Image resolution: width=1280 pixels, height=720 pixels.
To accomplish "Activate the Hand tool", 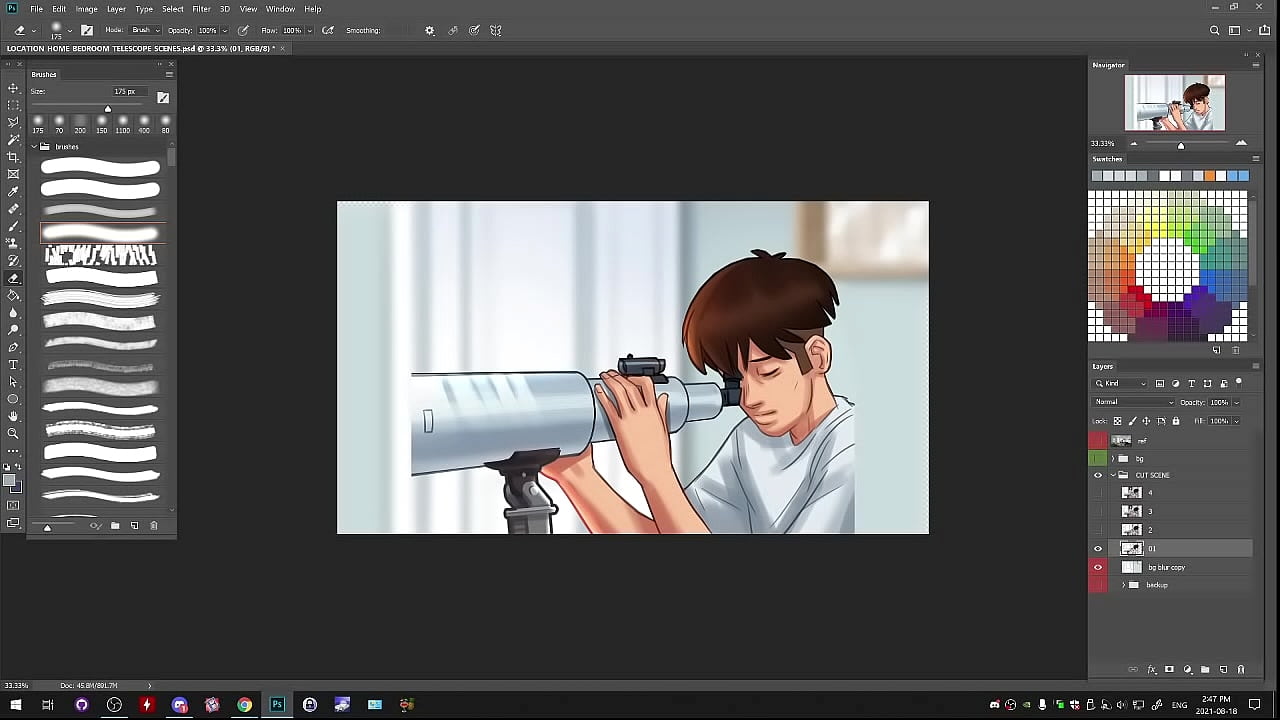I will click(x=13, y=416).
